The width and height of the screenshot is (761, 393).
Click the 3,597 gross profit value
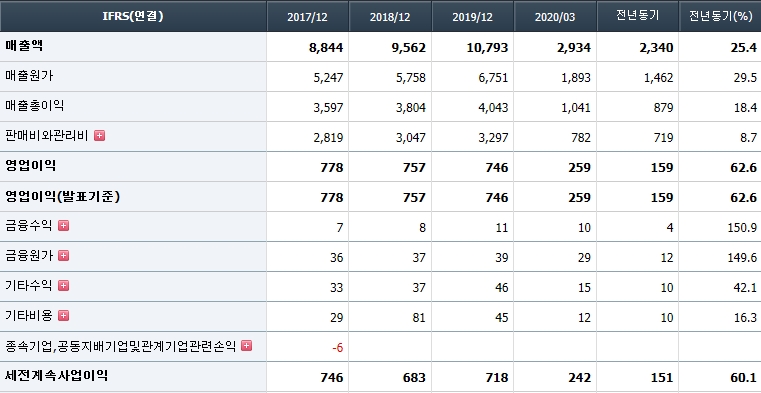coord(328,108)
